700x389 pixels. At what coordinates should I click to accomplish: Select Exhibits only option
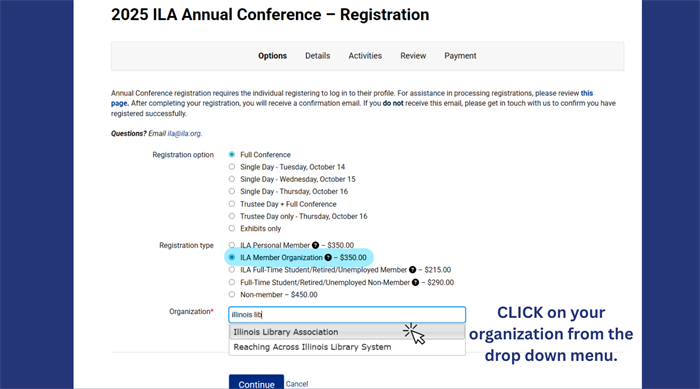(x=232, y=228)
